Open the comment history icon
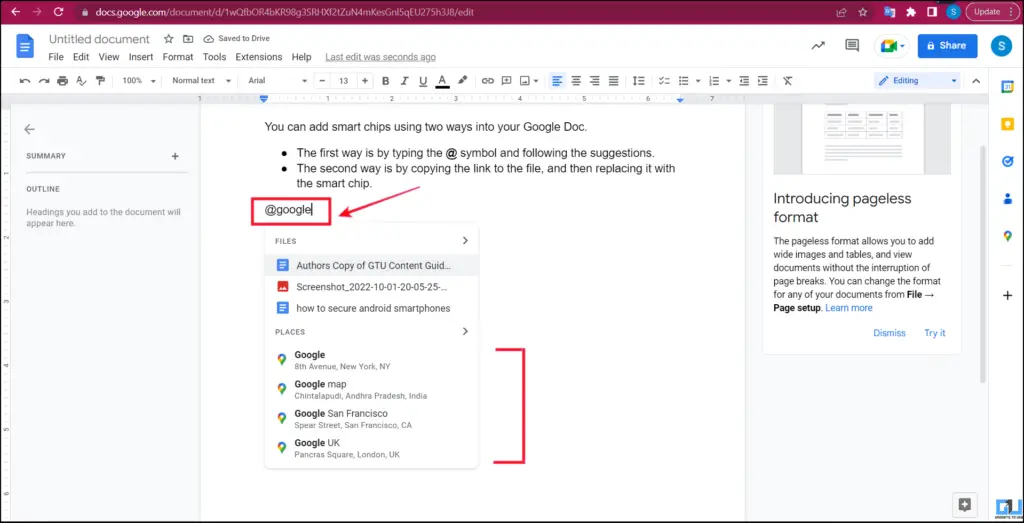 852,45
